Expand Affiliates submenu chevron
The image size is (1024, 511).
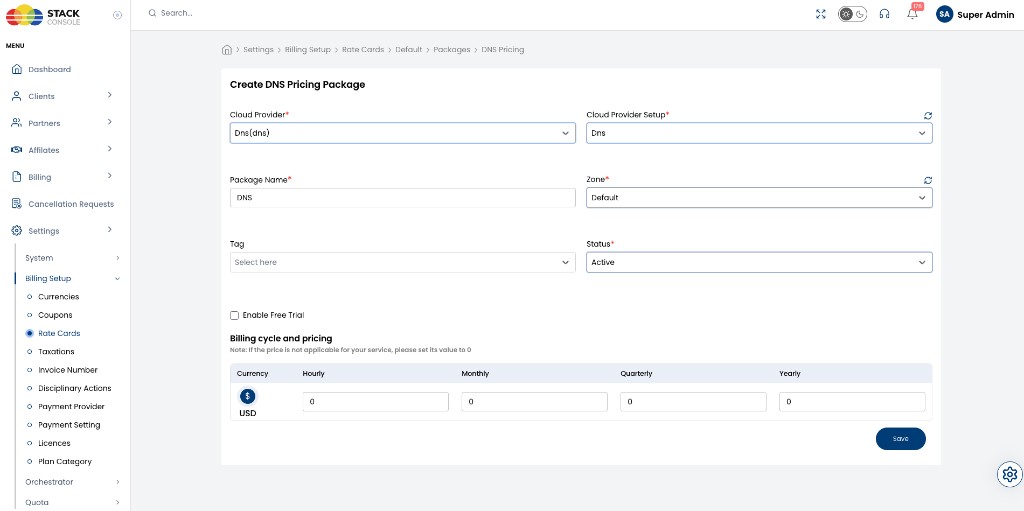(110, 149)
